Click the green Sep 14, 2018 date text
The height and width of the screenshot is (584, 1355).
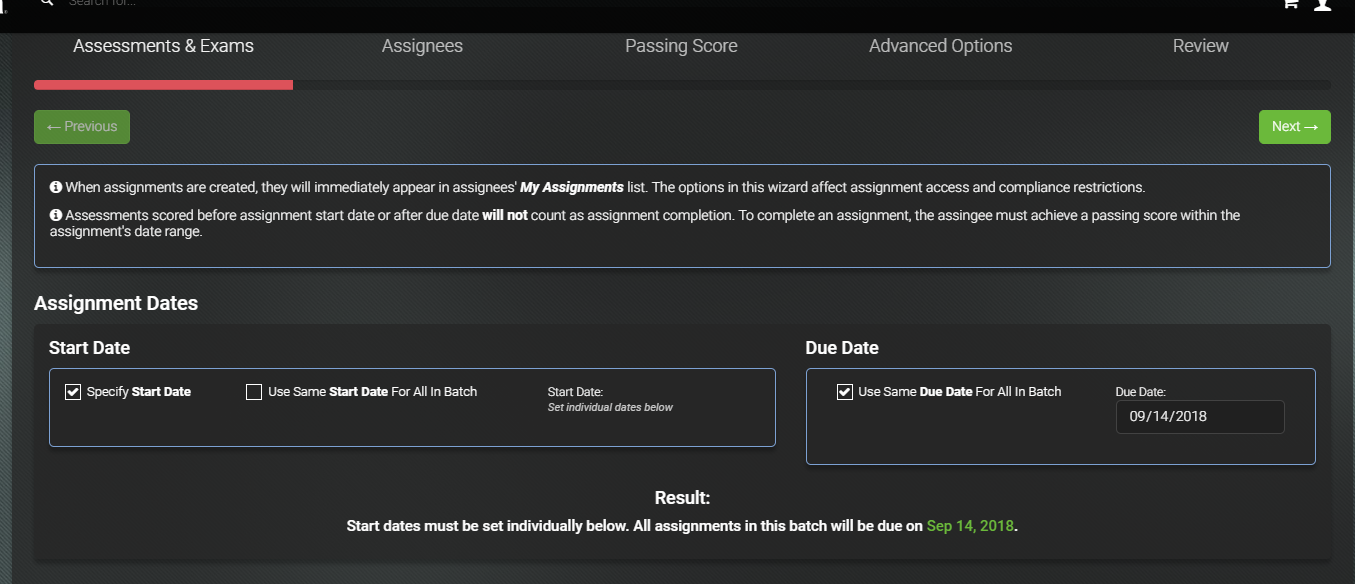[x=971, y=525]
